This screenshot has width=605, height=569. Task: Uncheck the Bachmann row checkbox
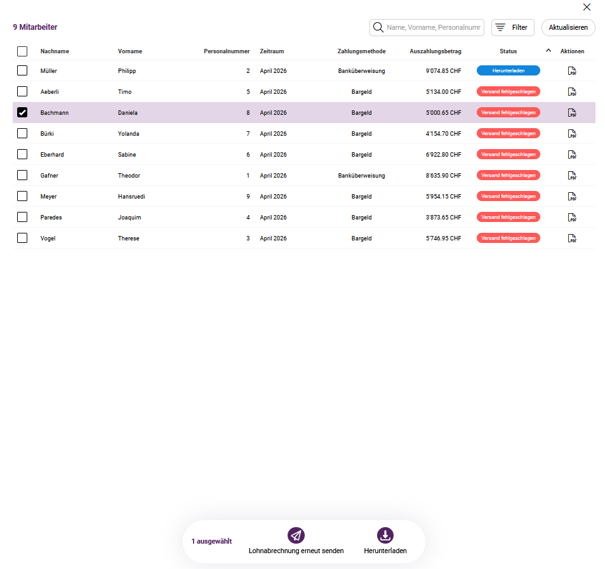point(22,112)
